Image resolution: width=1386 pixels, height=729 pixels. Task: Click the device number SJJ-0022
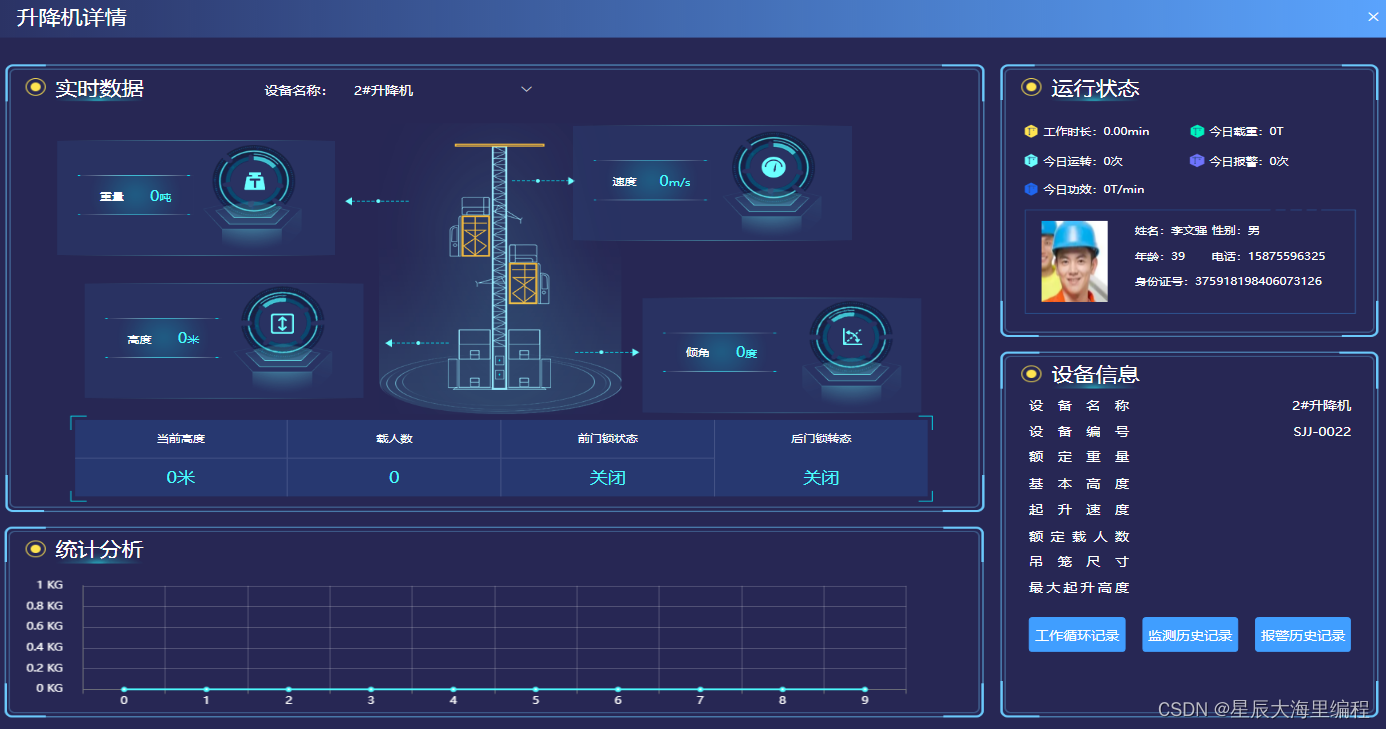pyautogui.click(x=1322, y=432)
